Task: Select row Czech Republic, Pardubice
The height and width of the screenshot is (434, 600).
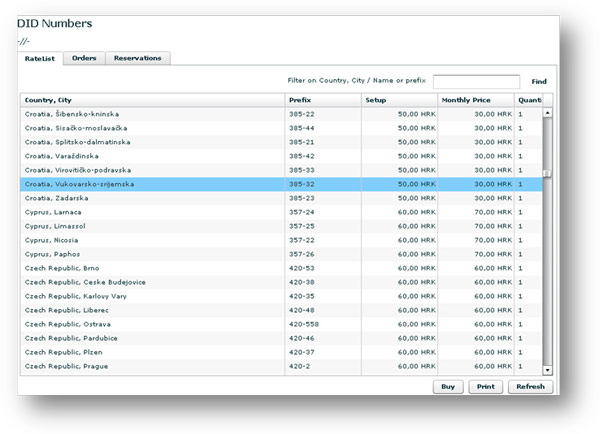Action: pyautogui.click(x=281, y=338)
